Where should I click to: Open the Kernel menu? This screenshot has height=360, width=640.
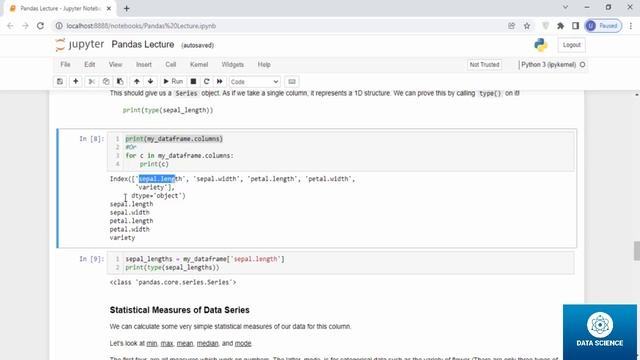pos(199,64)
